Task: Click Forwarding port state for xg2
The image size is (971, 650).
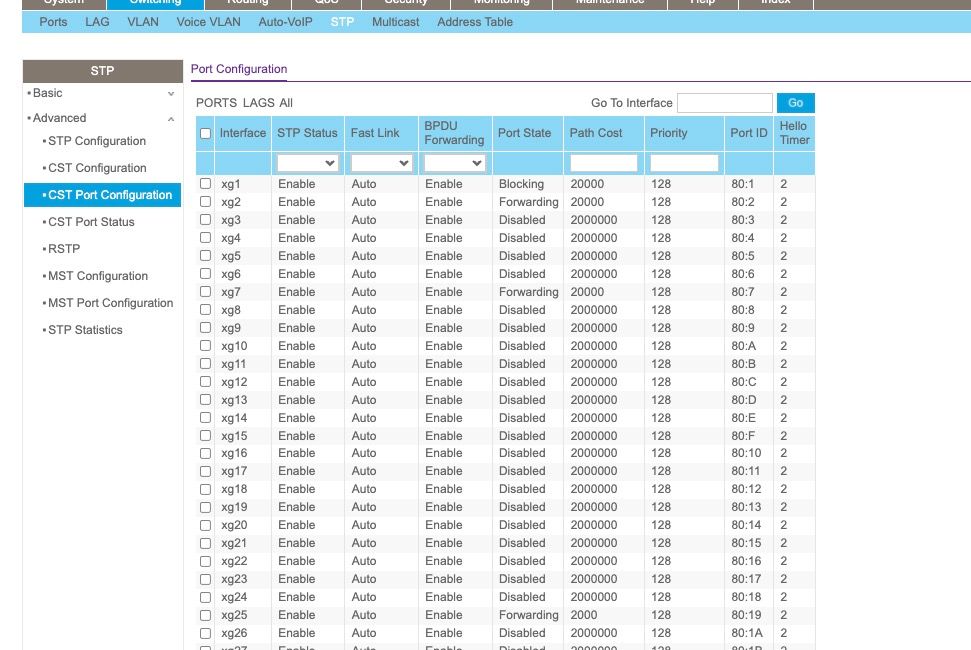Action: click(529, 202)
